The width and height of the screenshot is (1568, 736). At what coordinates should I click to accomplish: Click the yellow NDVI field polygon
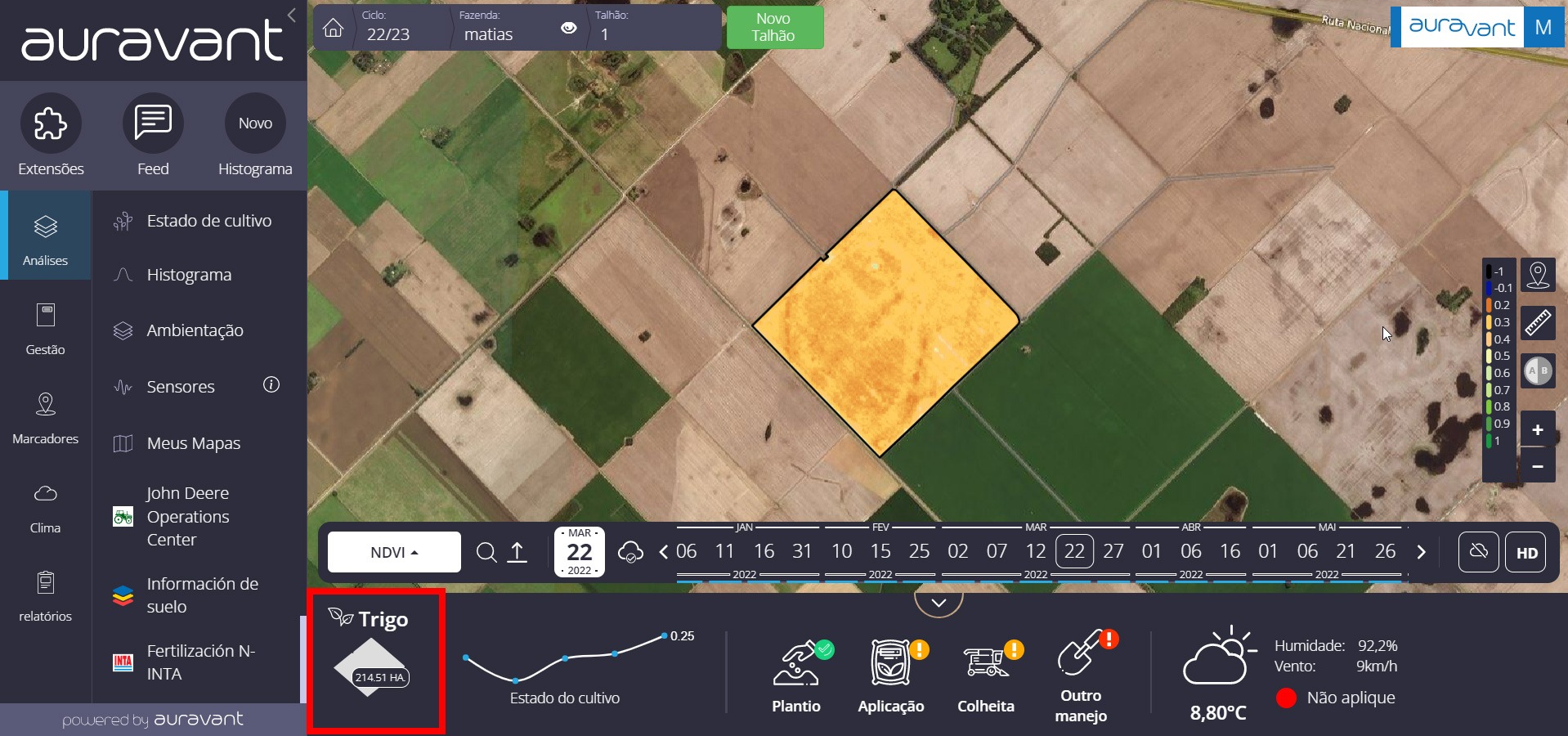(885, 323)
